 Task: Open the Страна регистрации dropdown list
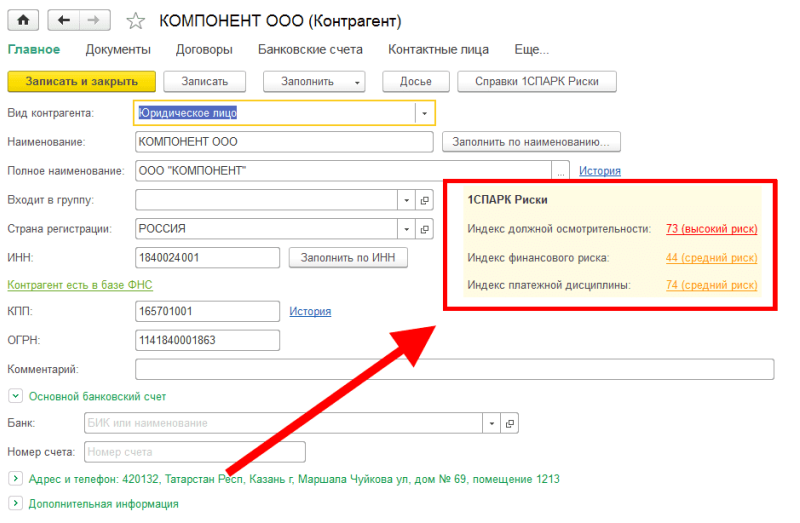point(407,229)
